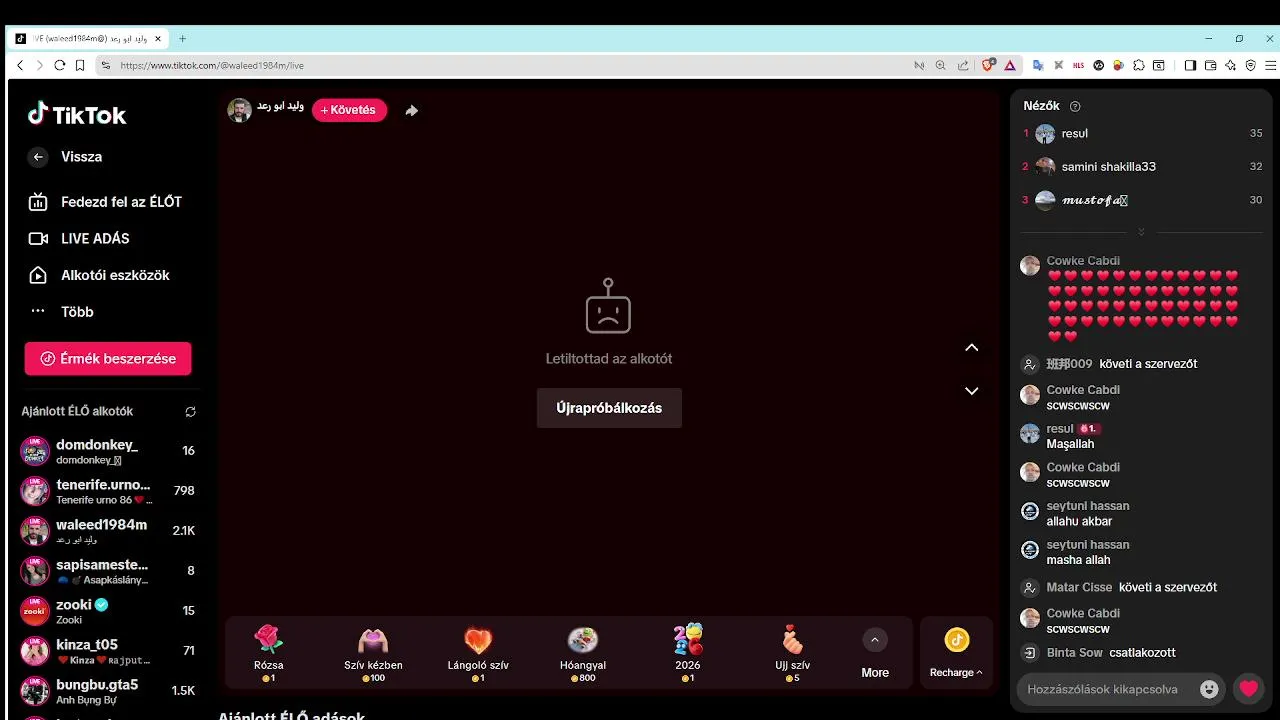Open Fedezd fel az ÉLŐT
The height and width of the screenshot is (720, 1280).
coord(108,202)
